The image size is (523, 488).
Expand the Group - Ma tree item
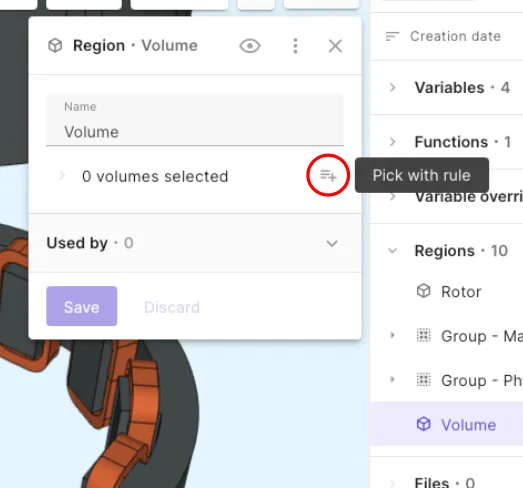(393, 335)
